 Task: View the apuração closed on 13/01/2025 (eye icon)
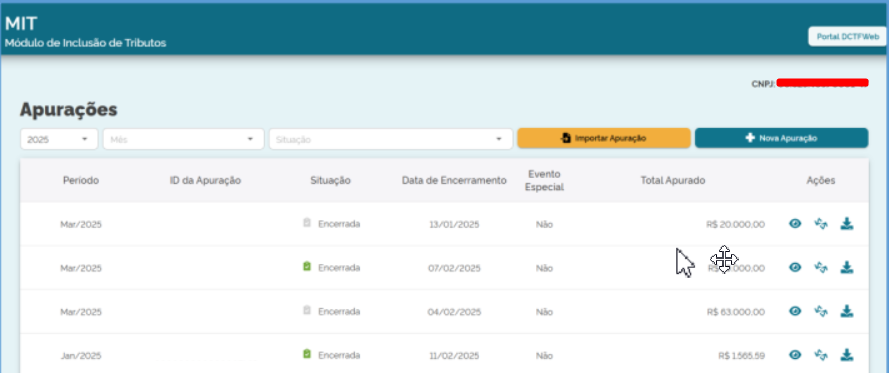tap(795, 224)
